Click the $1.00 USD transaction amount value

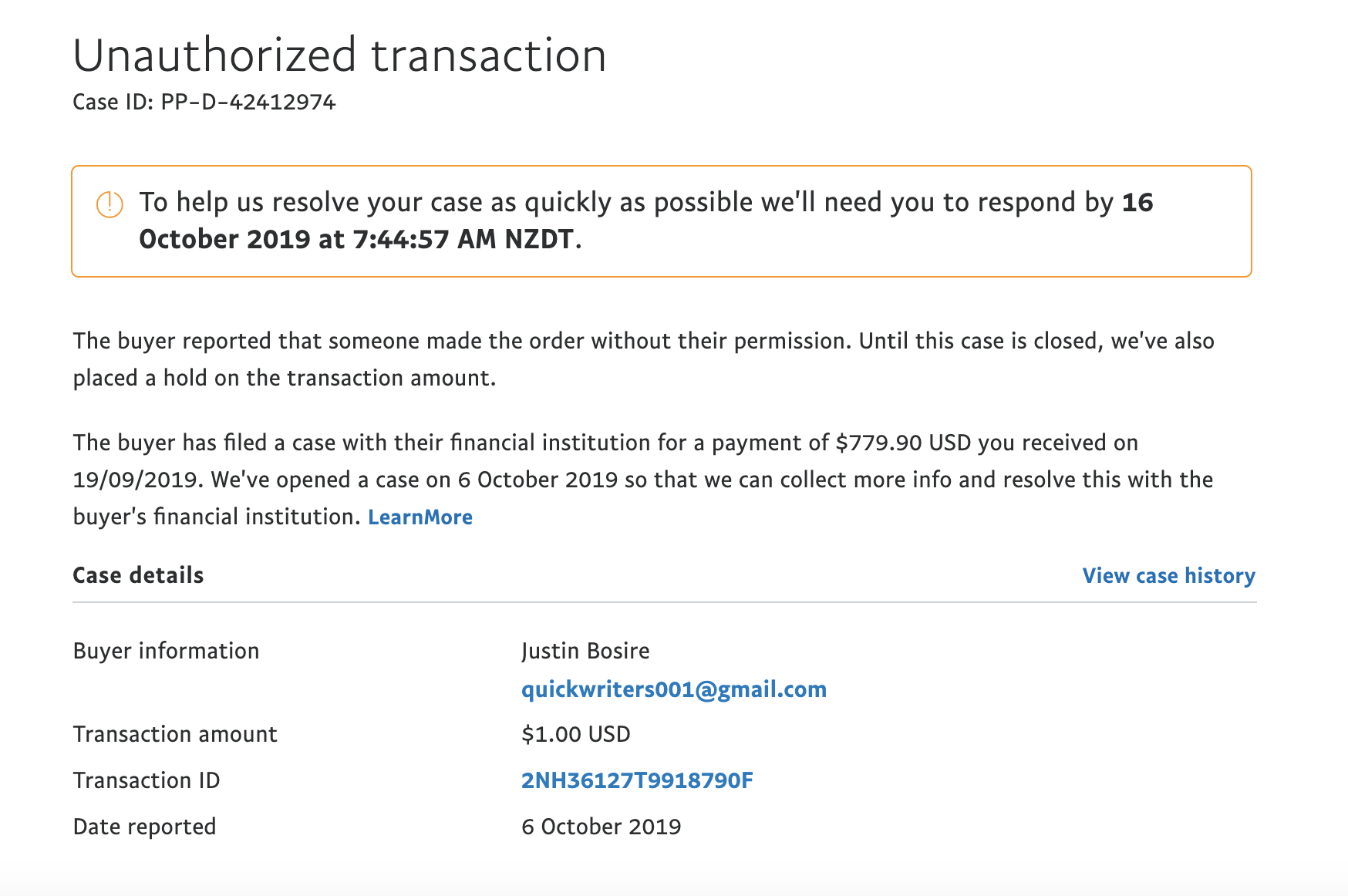[575, 734]
